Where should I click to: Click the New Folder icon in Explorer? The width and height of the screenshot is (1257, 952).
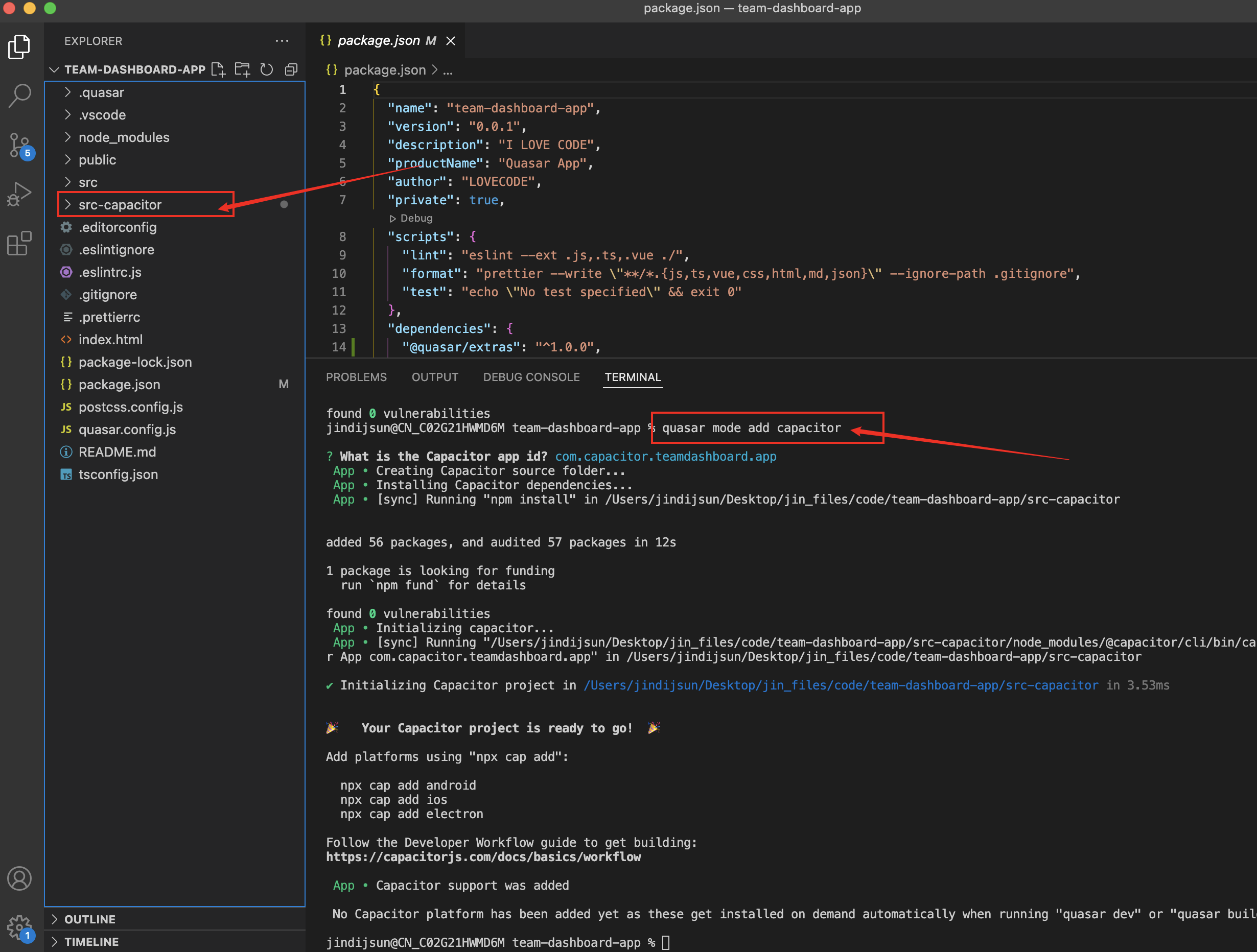243,70
